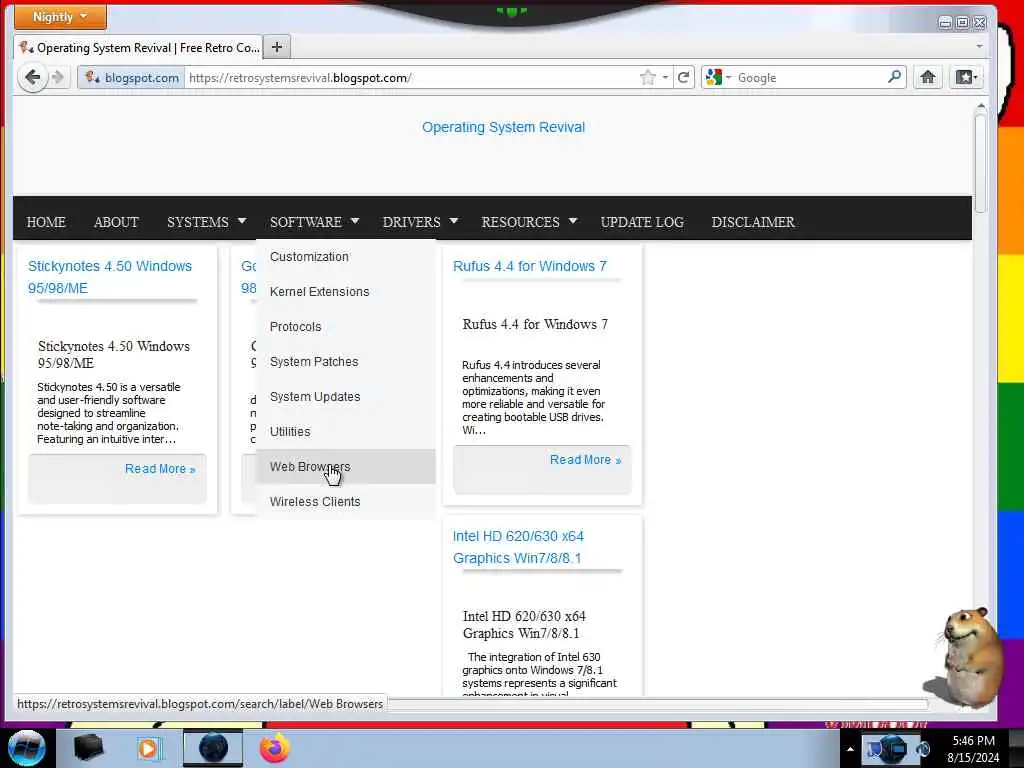Screen dimensions: 1024x768
Task: Go to the HOME nav item
Action: click(46, 222)
